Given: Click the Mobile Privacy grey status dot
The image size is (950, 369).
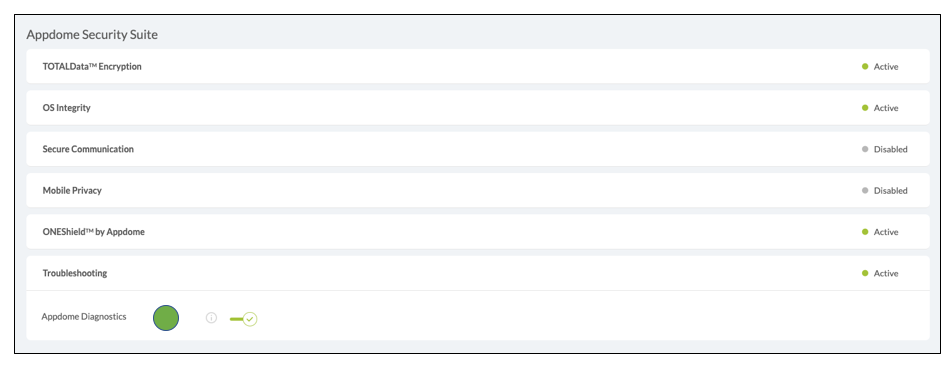Looking at the screenshot, I should coord(865,190).
